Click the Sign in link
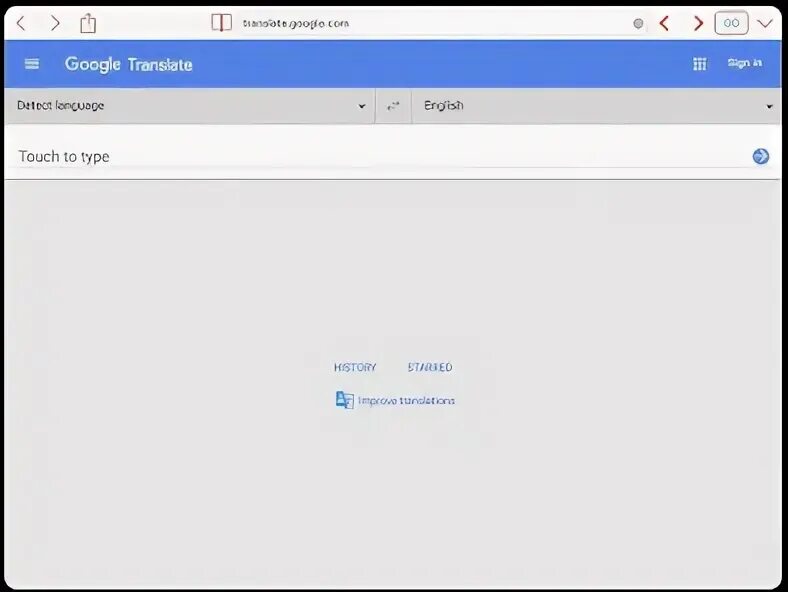 [x=745, y=63]
